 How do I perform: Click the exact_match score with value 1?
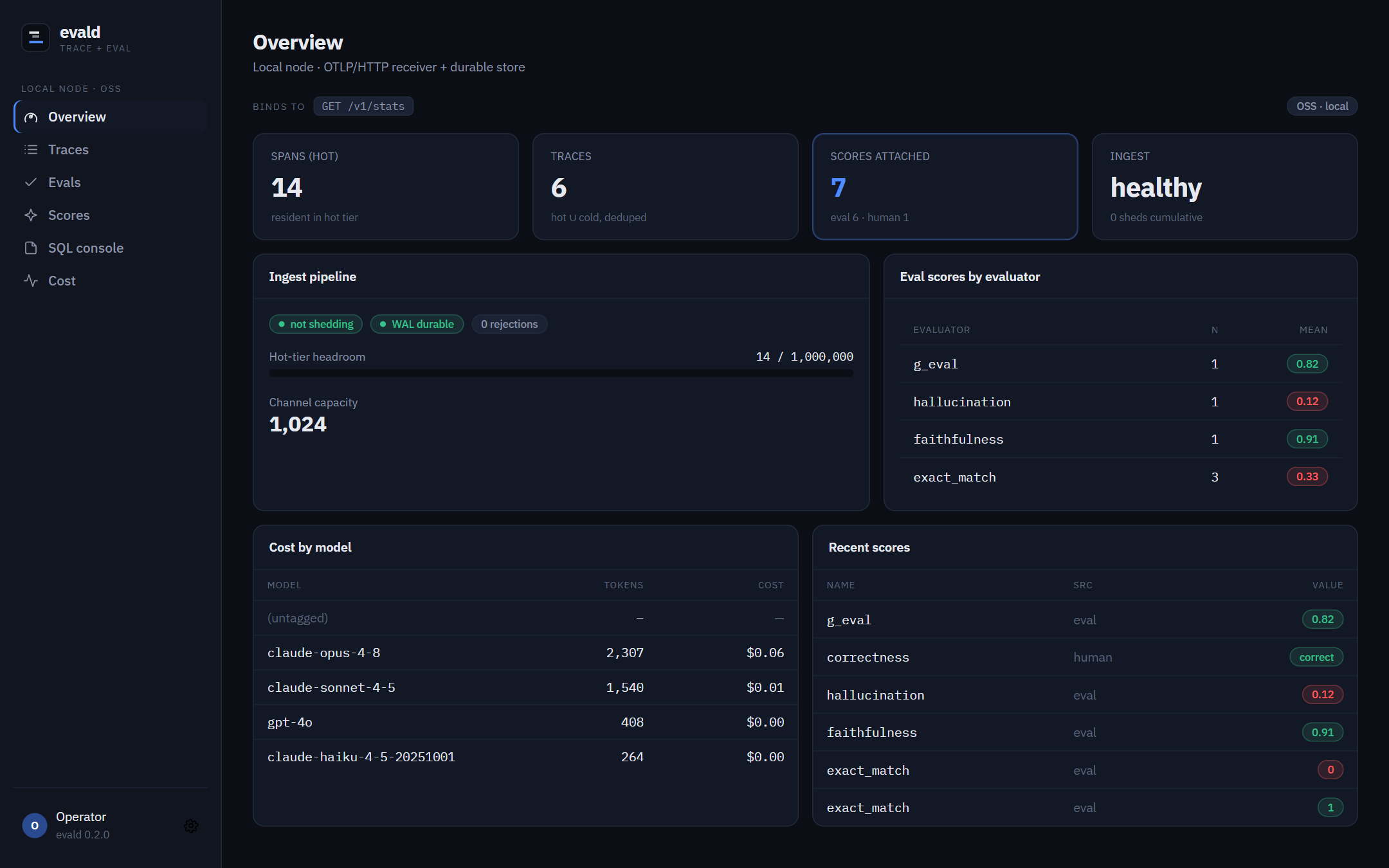(x=1085, y=808)
